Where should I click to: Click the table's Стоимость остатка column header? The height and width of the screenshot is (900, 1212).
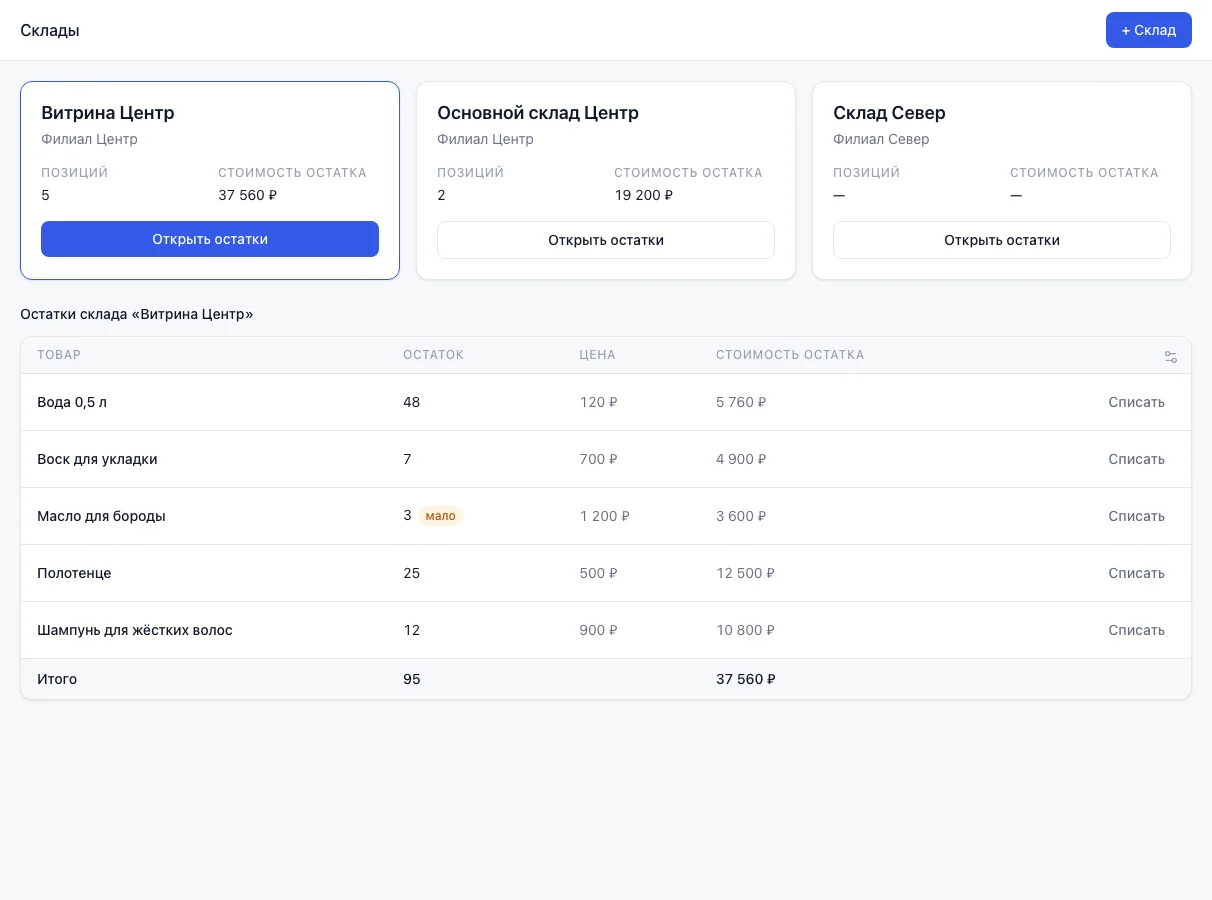[790, 355]
